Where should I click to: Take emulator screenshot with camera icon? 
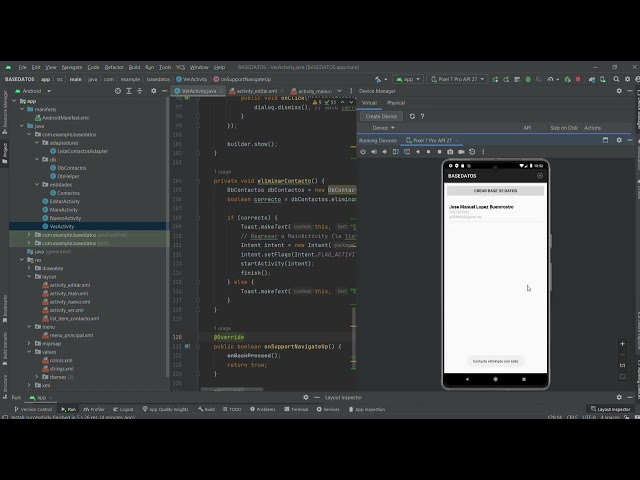(450, 151)
